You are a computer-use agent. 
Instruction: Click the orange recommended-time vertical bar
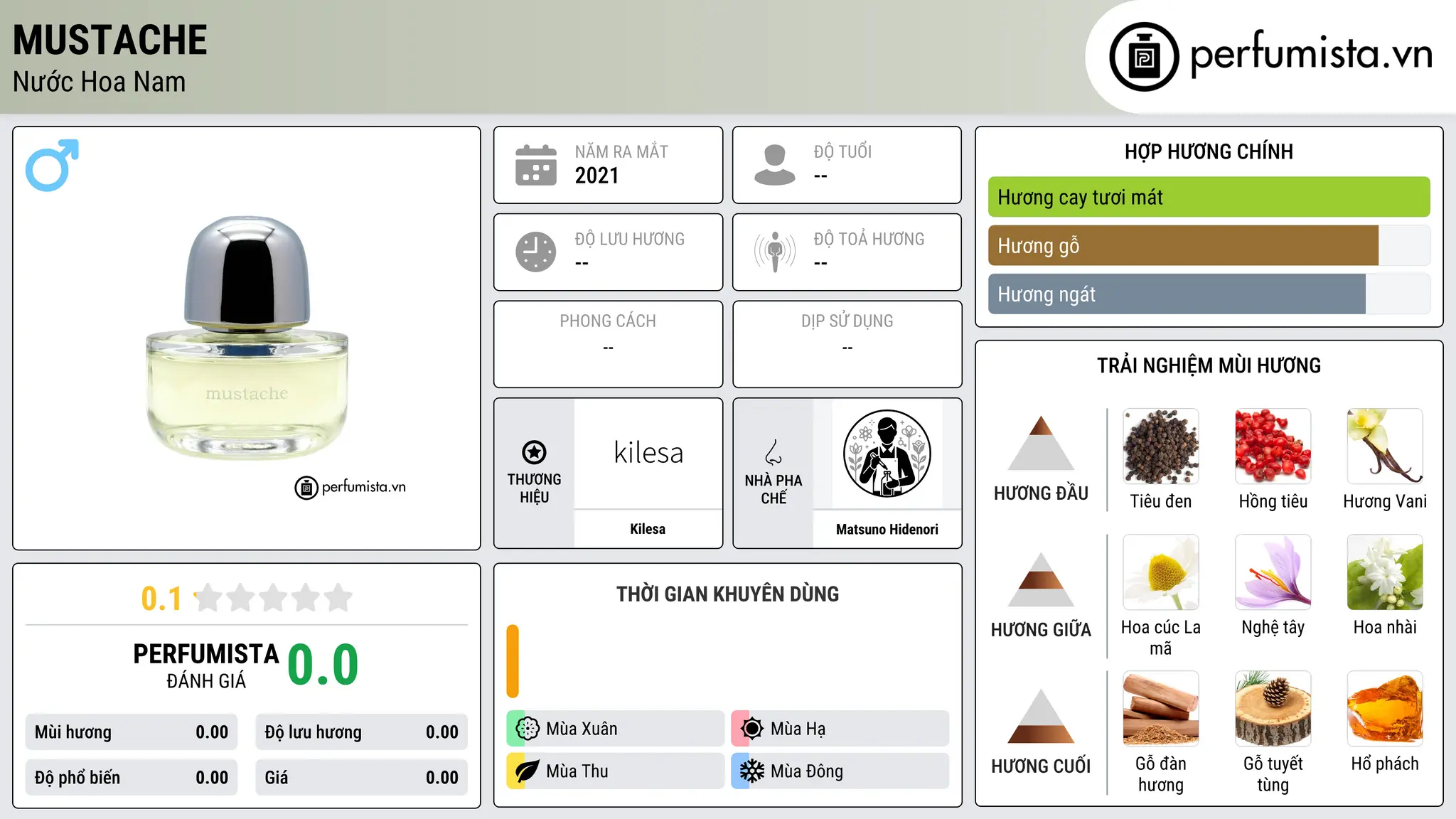pyautogui.click(x=513, y=661)
